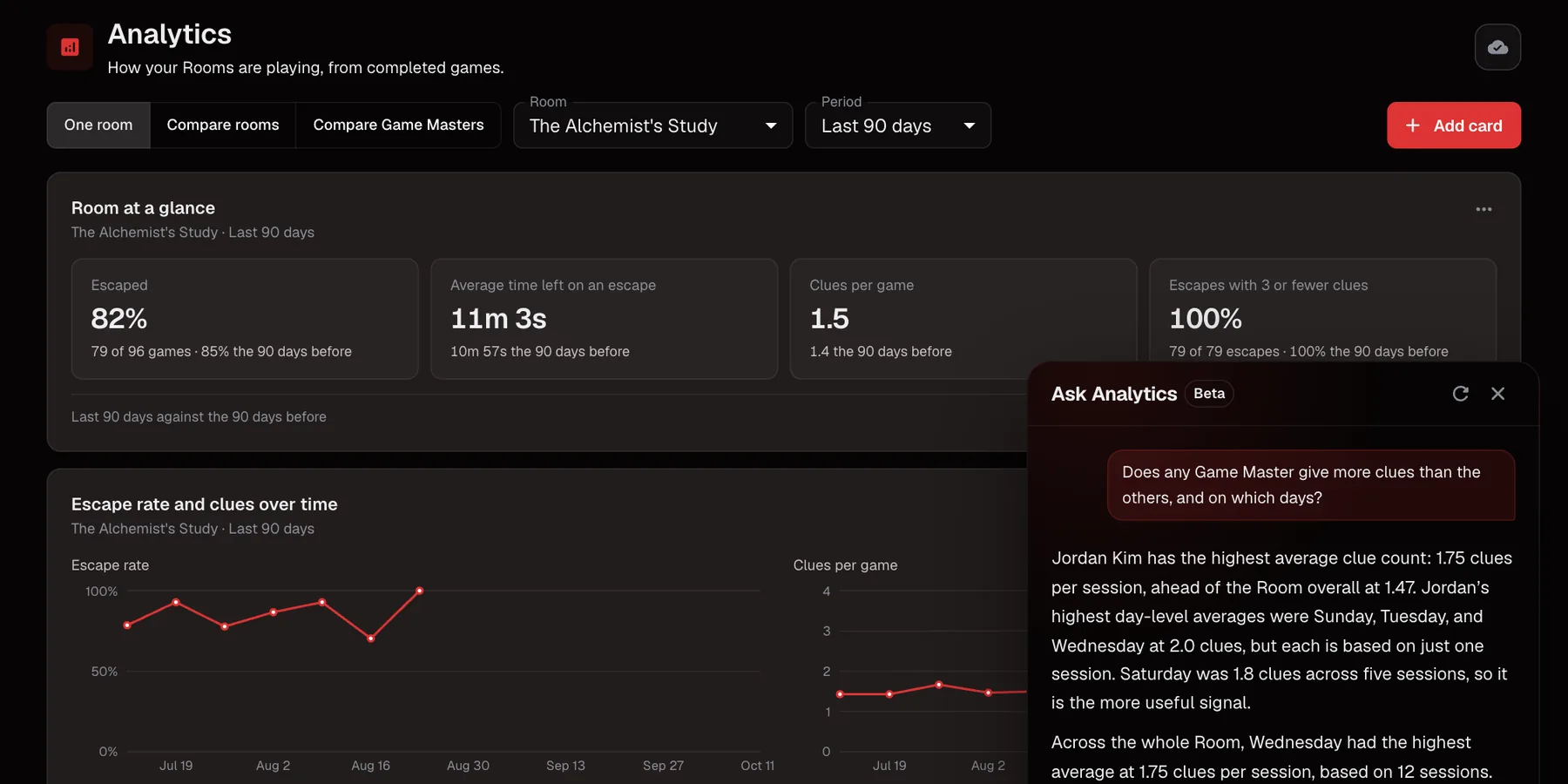Click the Aug 2 label on Clues per game chart
1568x784 pixels.
click(x=988, y=766)
